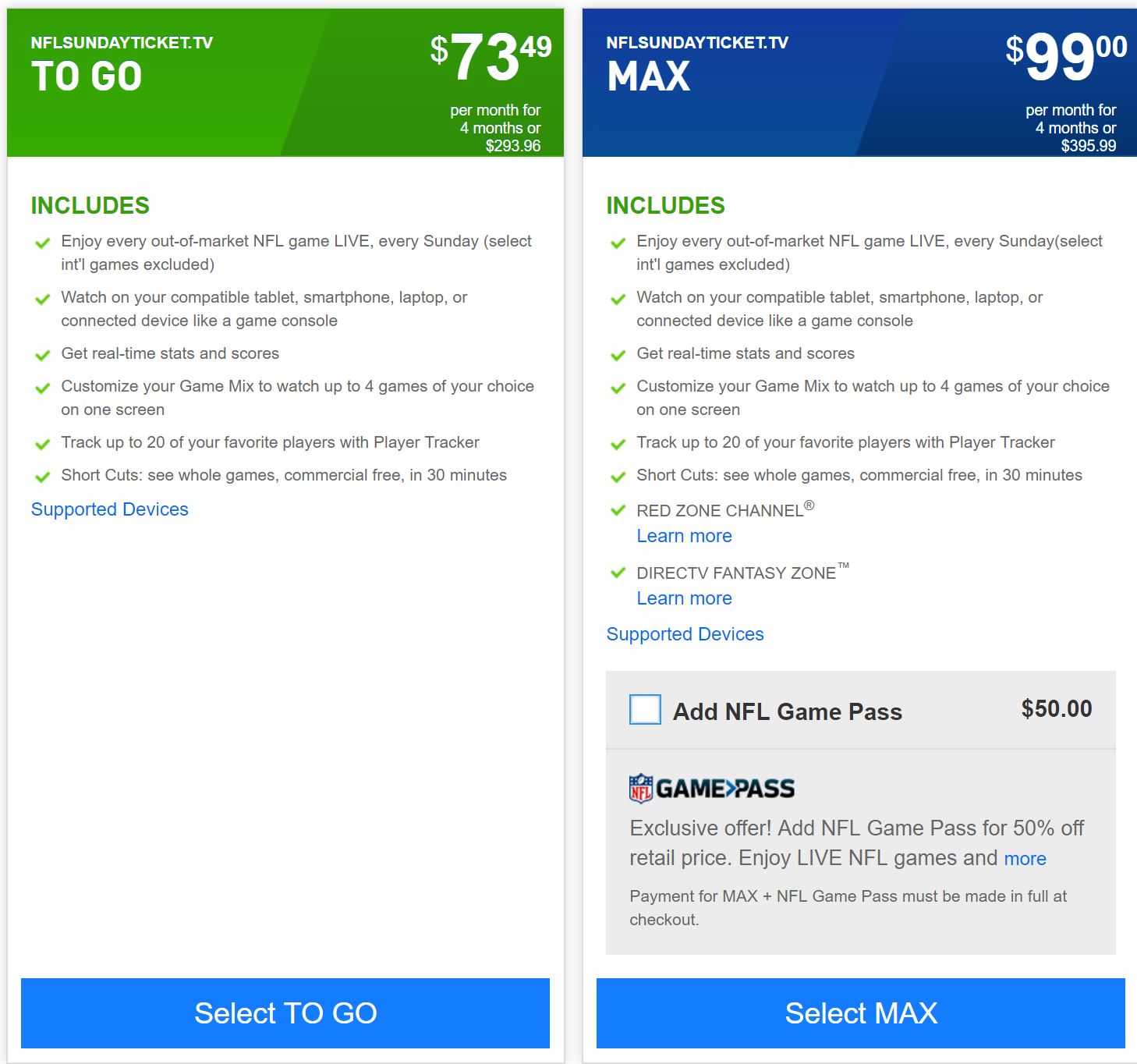Click checkmark next to TO GO Short Cuts item
Image resolution: width=1137 pixels, height=1064 pixels.
click(x=43, y=477)
